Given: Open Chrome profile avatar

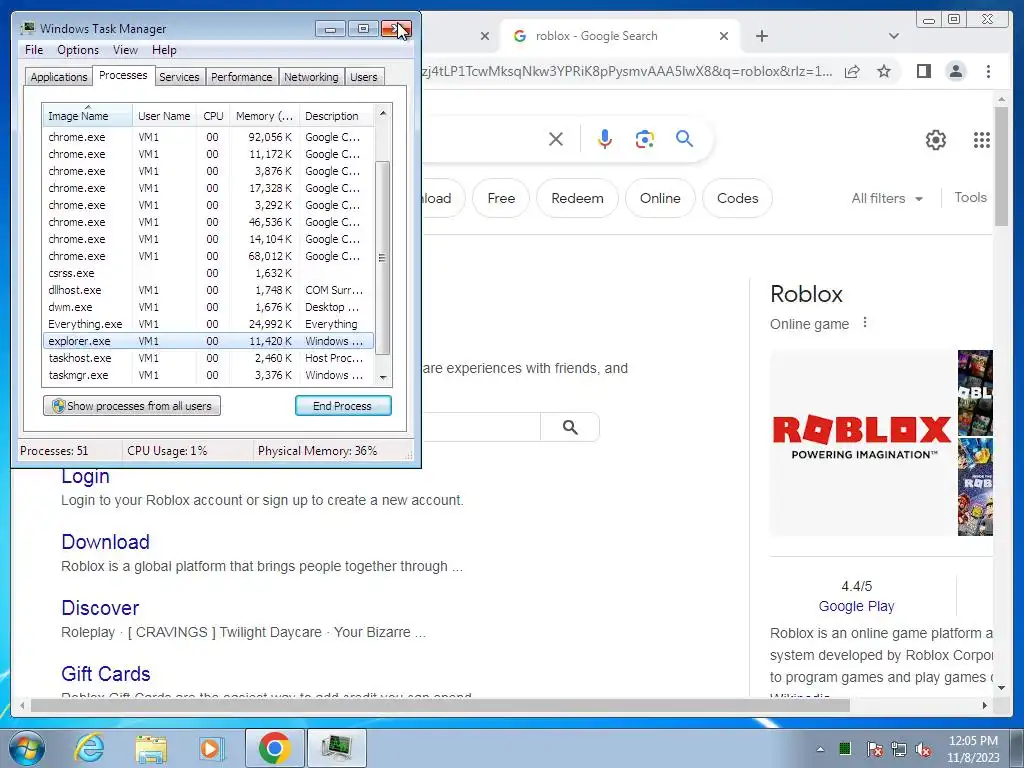Looking at the screenshot, I should (x=955, y=71).
